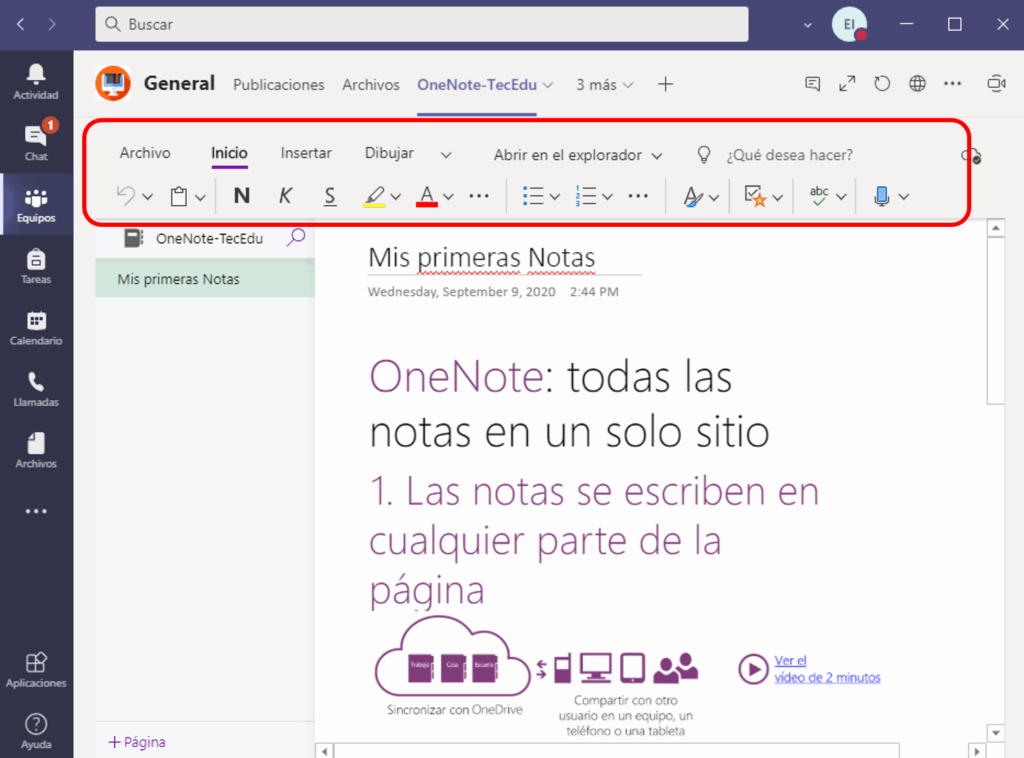
Task: Open the Styles formatting icon
Action: (693, 197)
